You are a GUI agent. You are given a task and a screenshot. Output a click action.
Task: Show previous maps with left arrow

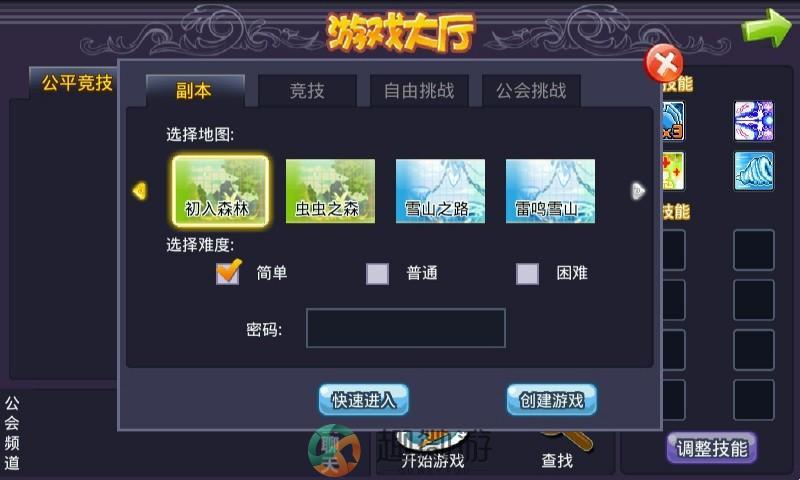point(140,191)
